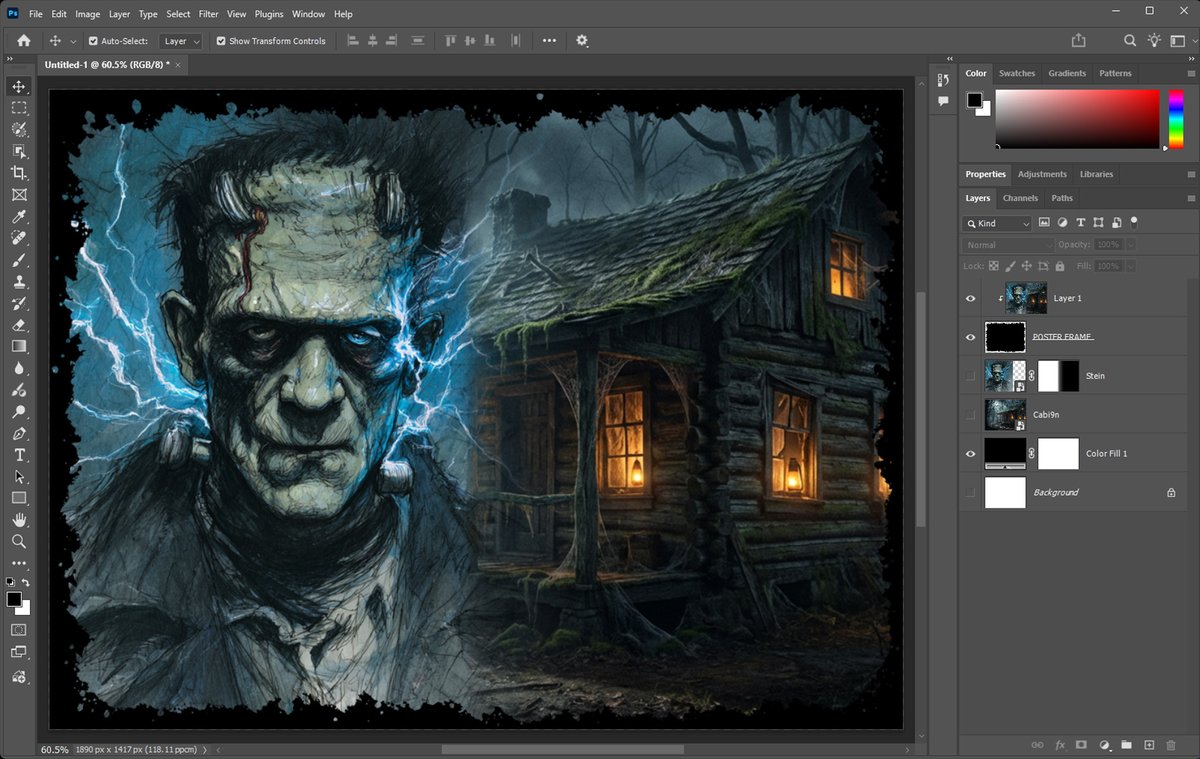Open the Auto-Select Layer dropdown
1200x759 pixels.
[181, 41]
